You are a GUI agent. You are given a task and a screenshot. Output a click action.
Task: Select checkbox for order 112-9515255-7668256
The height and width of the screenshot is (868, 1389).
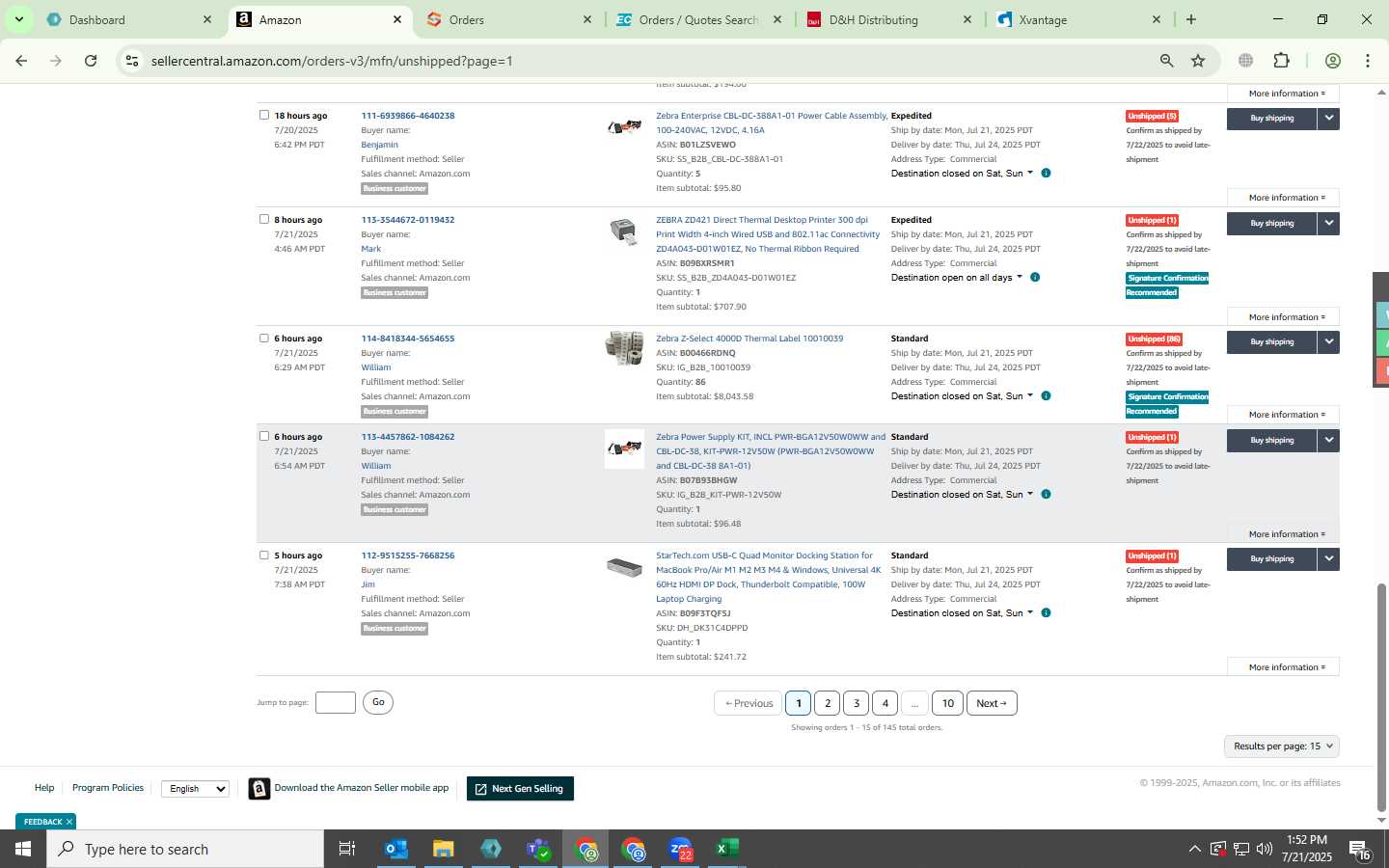point(264,555)
